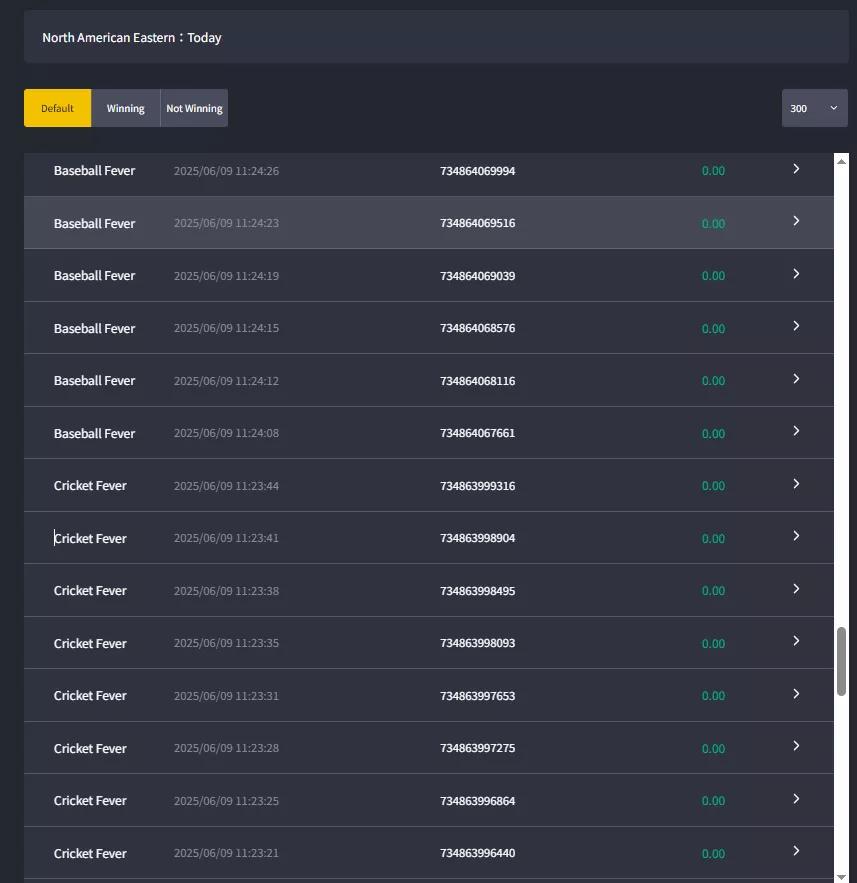This screenshot has height=883, width=857.
Task: Click the scrollbar down arrow
Action: 841,877
